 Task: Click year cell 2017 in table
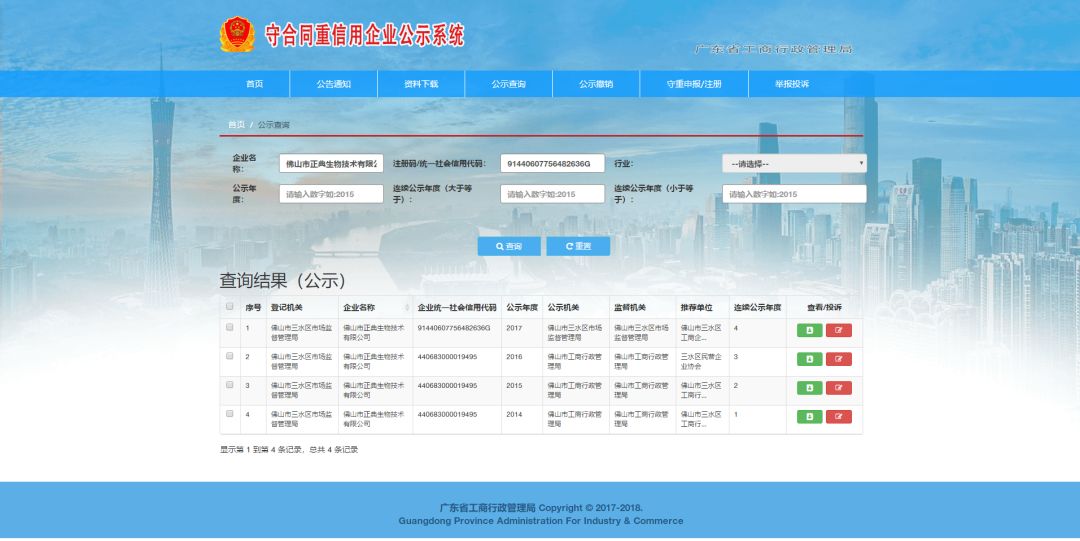tap(515, 328)
